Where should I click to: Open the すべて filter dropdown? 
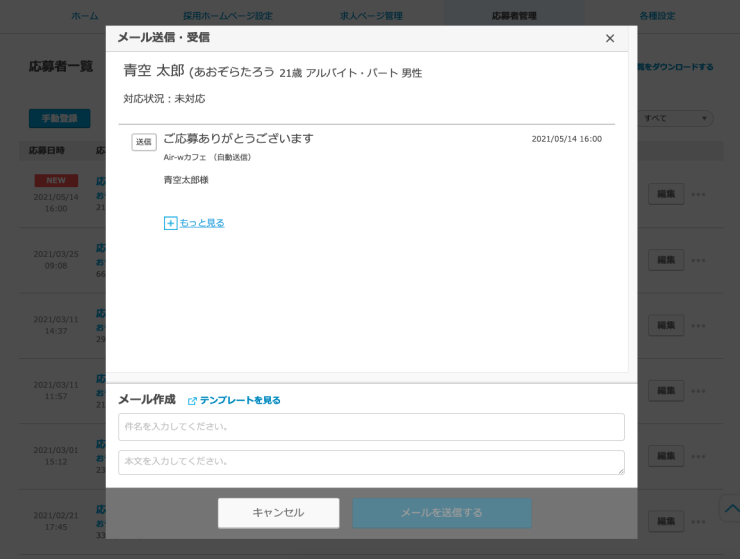click(x=676, y=119)
